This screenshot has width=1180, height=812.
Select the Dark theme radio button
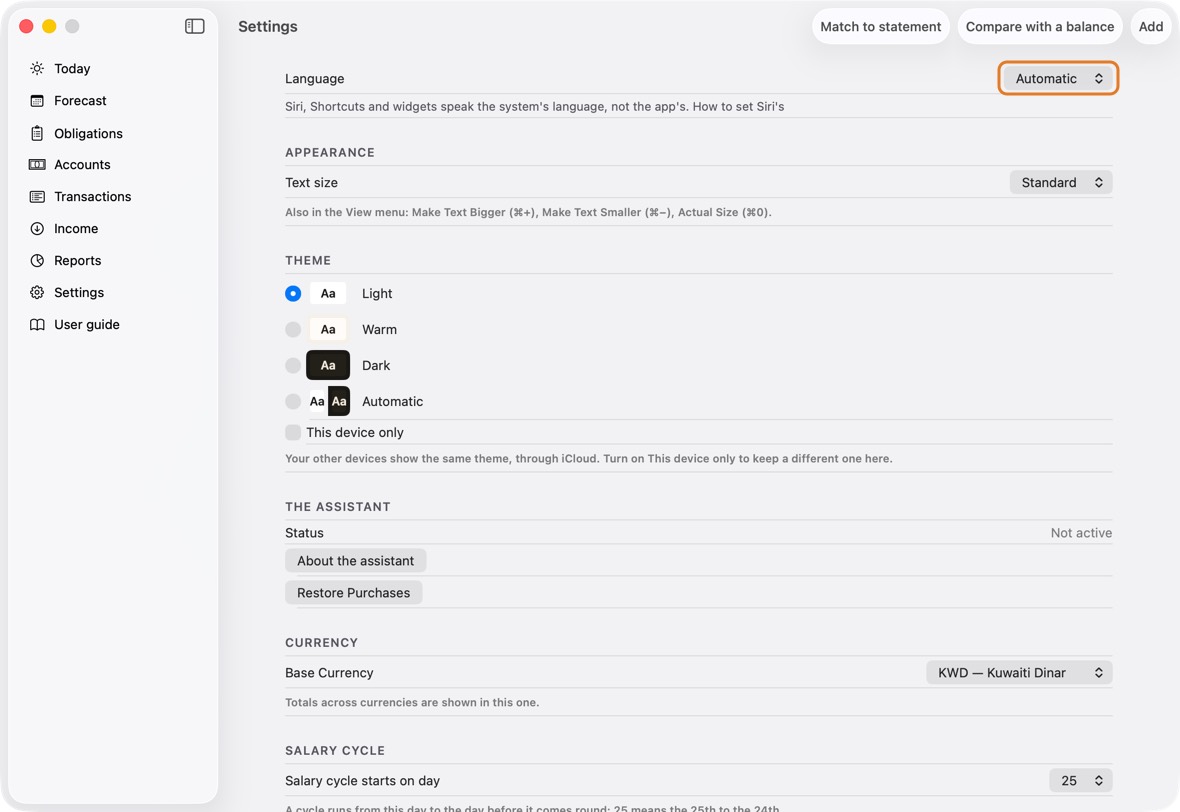pos(293,366)
